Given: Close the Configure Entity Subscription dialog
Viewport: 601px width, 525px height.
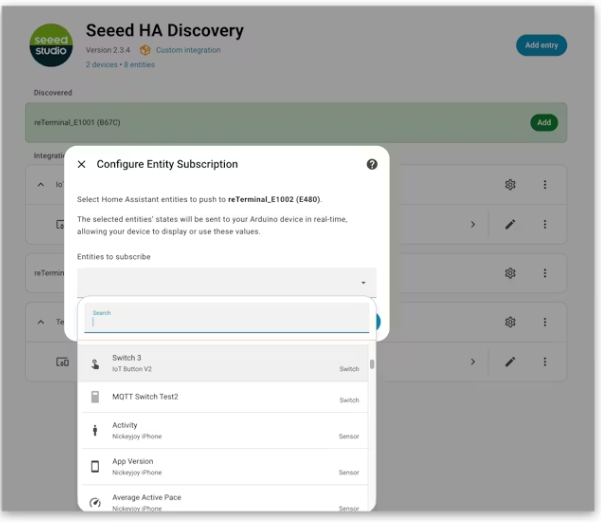Looking at the screenshot, I should click(x=82, y=164).
